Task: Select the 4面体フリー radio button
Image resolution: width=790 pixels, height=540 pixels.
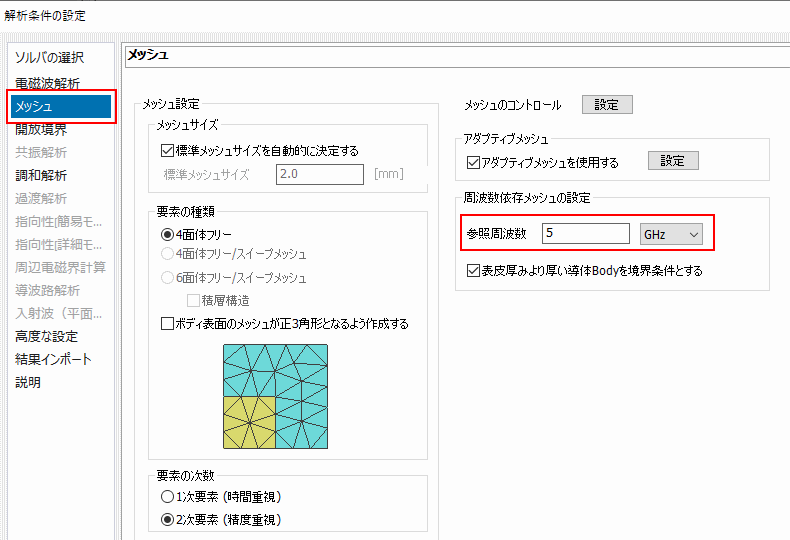Action: (168, 234)
